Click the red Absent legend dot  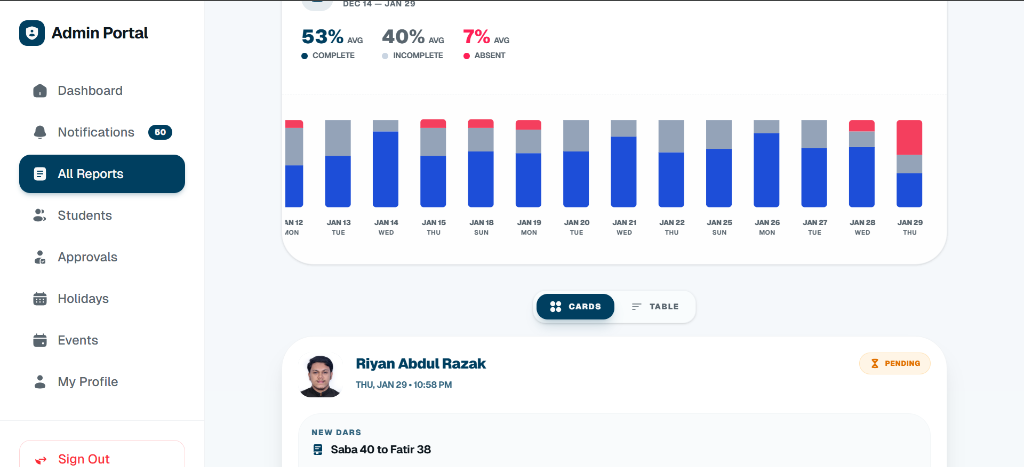tap(466, 56)
